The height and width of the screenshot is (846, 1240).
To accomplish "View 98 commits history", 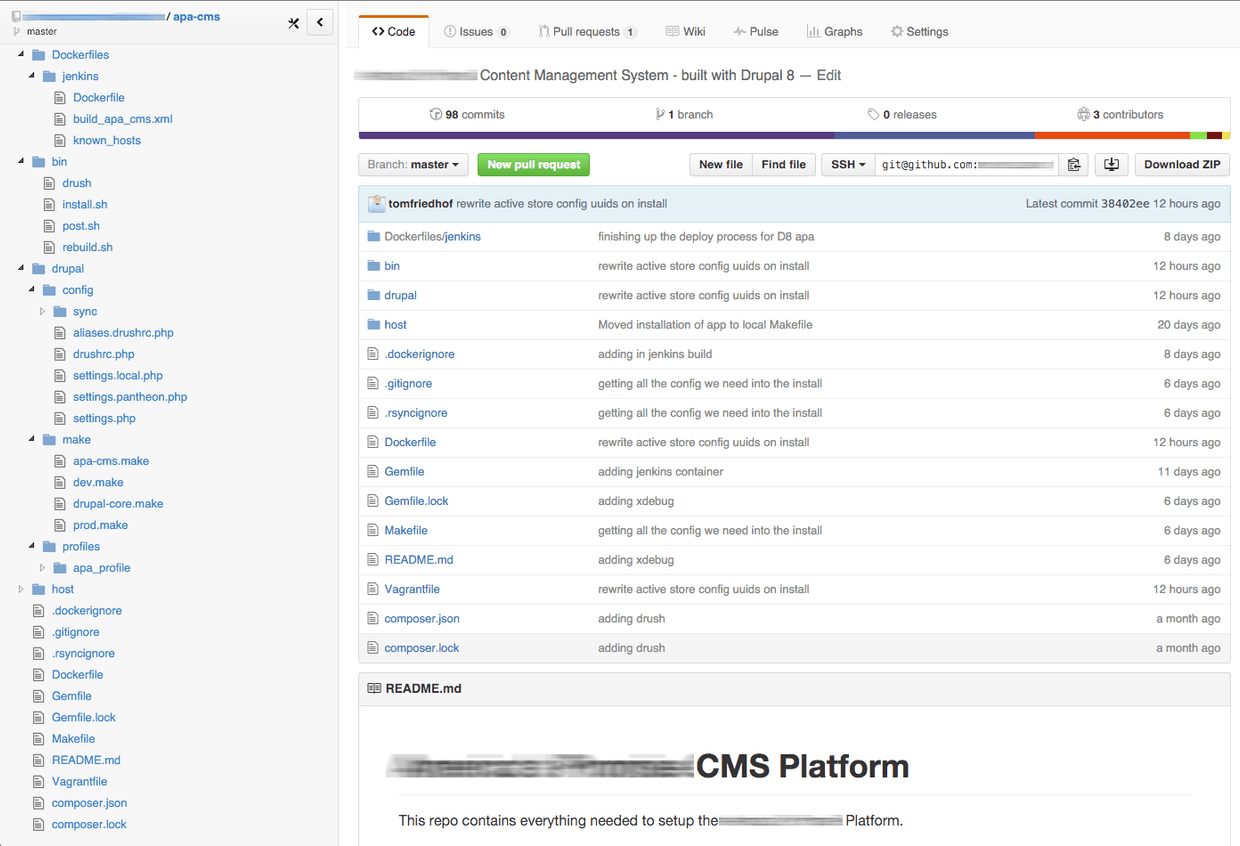I will (x=467, y=115).
